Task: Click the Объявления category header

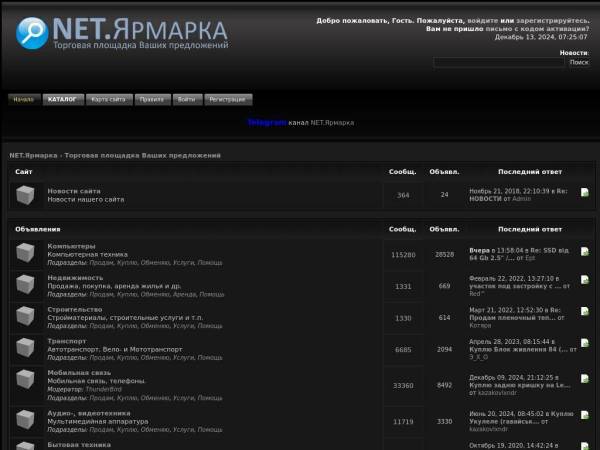Action: pyautogui.click(x=38, y=229)
